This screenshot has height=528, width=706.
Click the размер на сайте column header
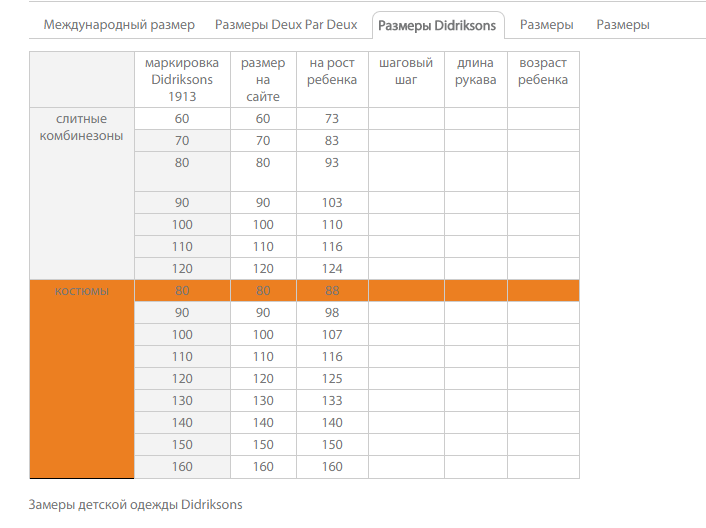[263, 80]
